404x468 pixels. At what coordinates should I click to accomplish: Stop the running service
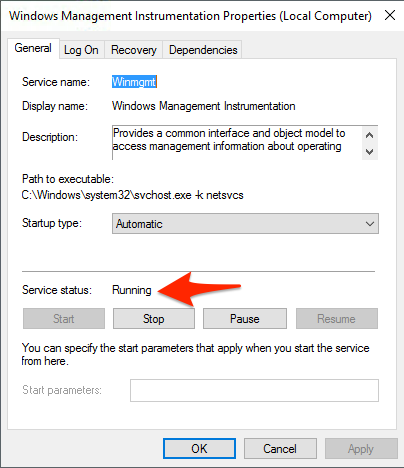click(154, 319)
